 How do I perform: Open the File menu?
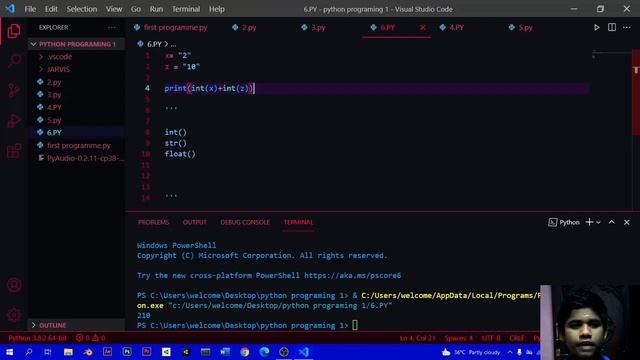30,9
